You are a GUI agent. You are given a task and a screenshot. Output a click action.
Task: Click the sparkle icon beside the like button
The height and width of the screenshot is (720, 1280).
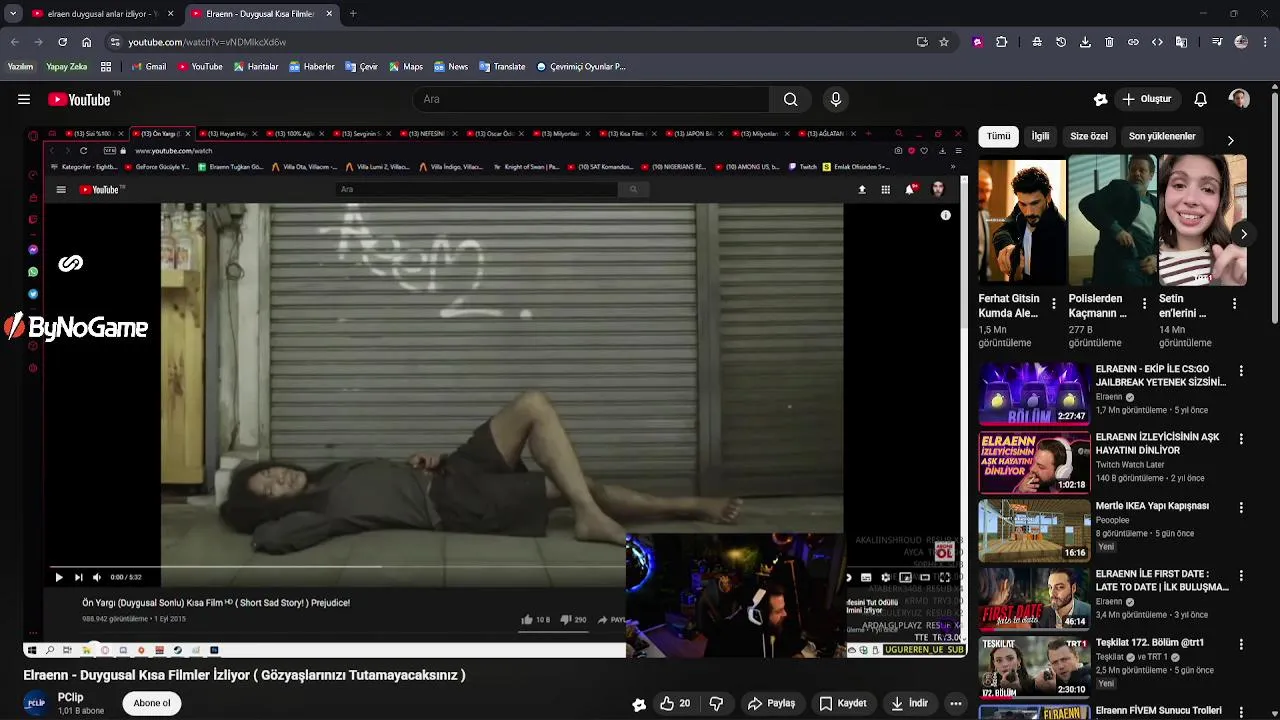click(639, 704)
